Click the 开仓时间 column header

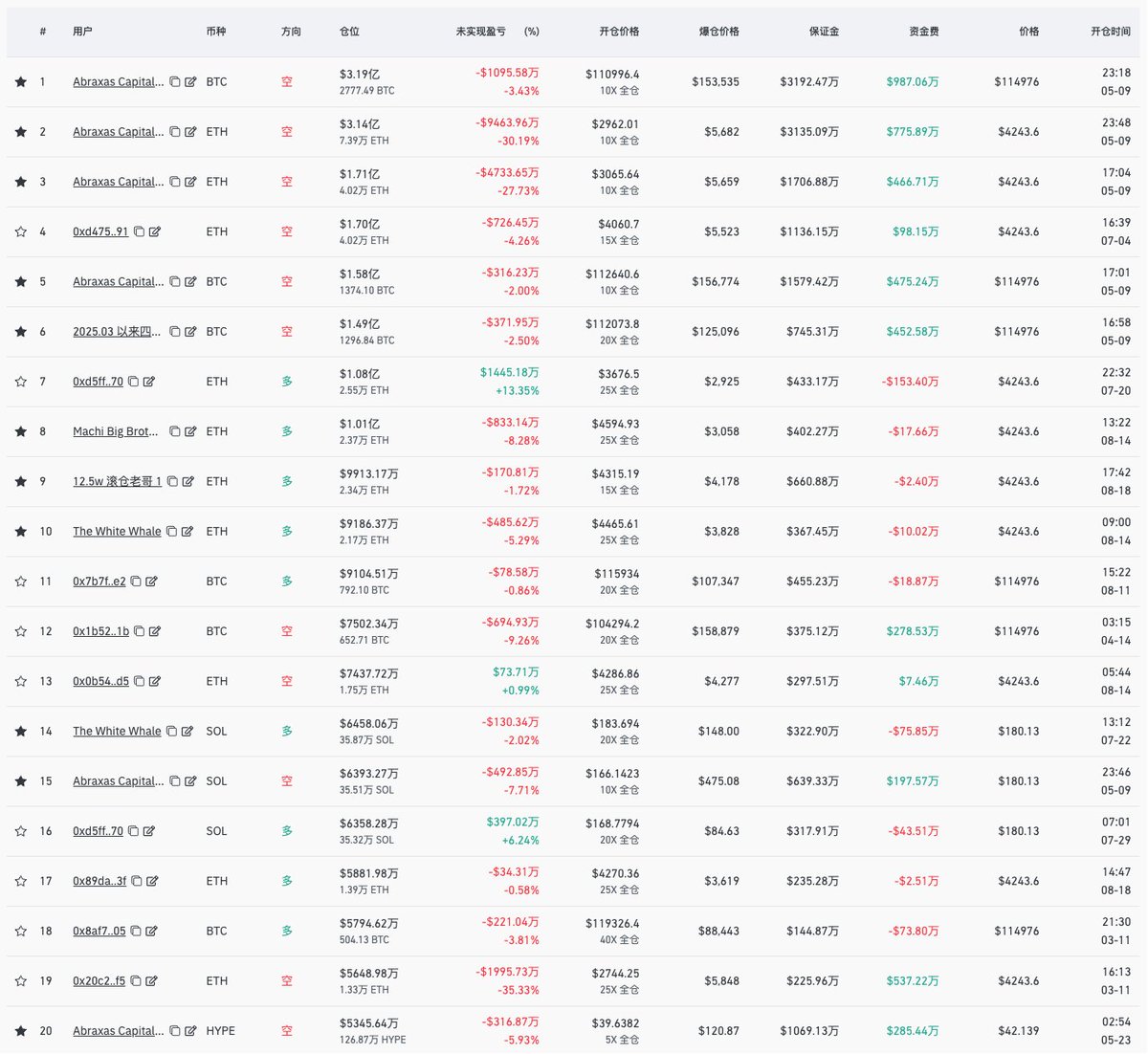[x=1111, y=32]
